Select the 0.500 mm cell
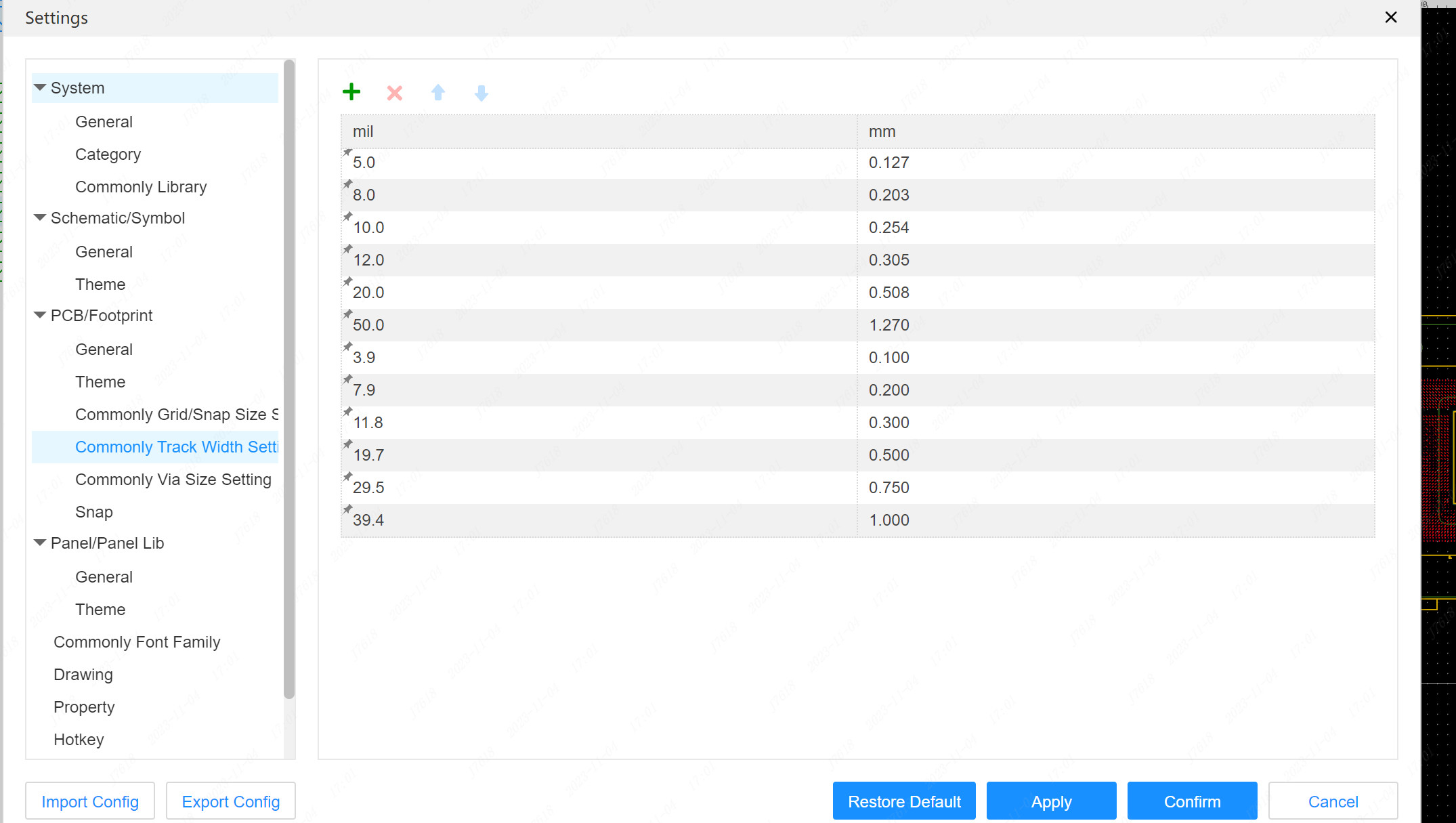Screen dimensions: 1456x823 click(x=1116, y=455)
